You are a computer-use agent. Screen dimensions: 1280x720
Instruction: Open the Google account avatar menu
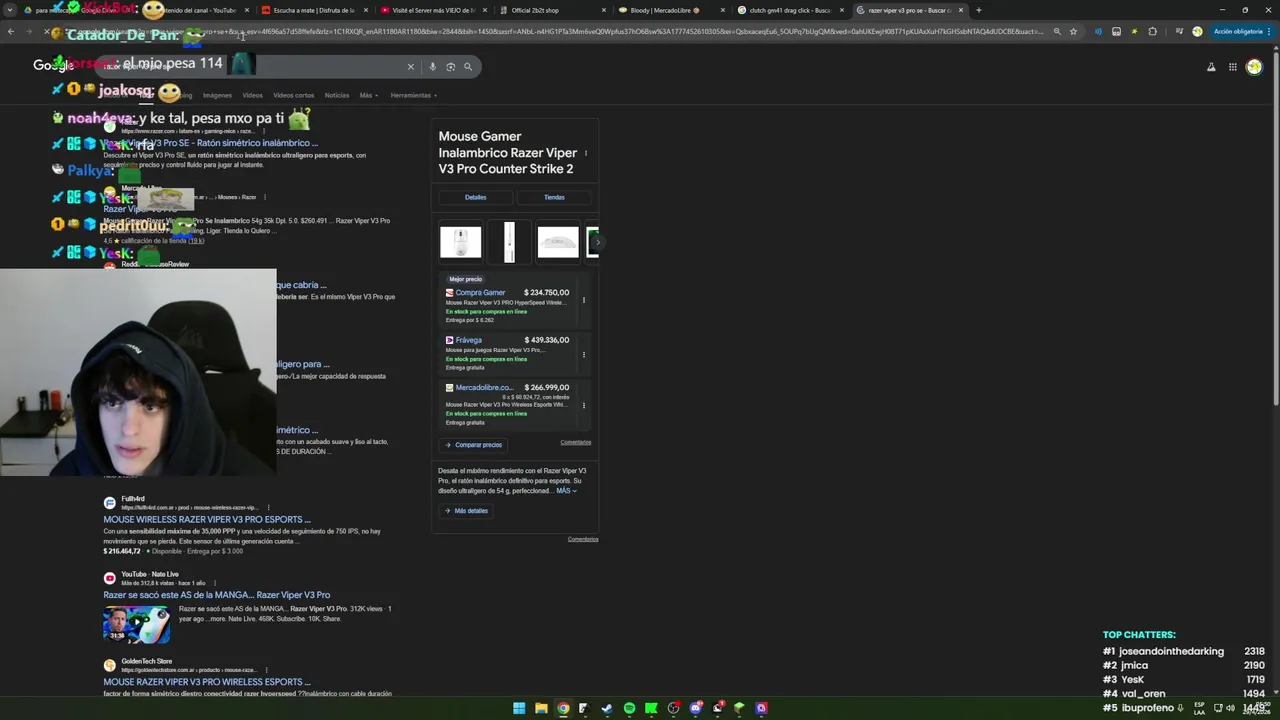point(1255,67)
